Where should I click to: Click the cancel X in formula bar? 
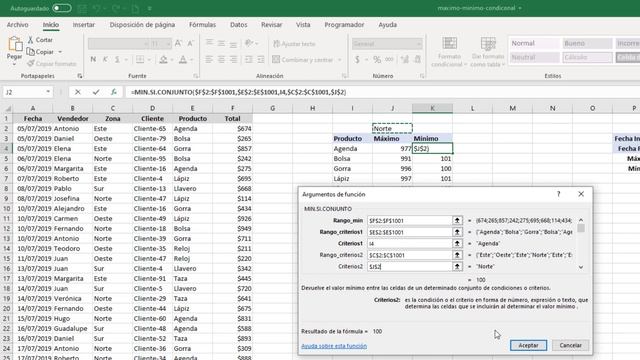coord(78,92)
